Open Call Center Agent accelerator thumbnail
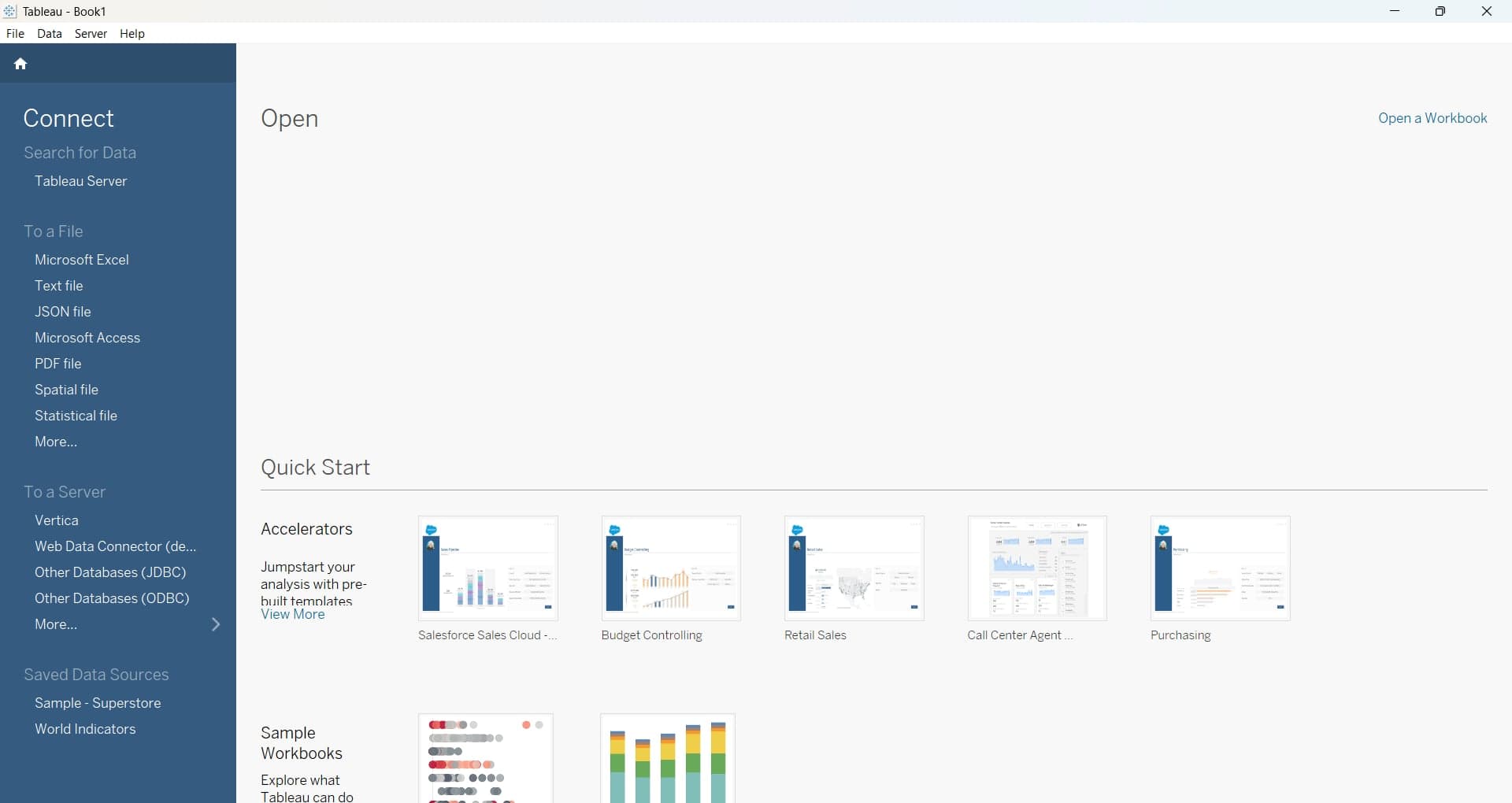The image size is (1512, 803). [1037, 568]
